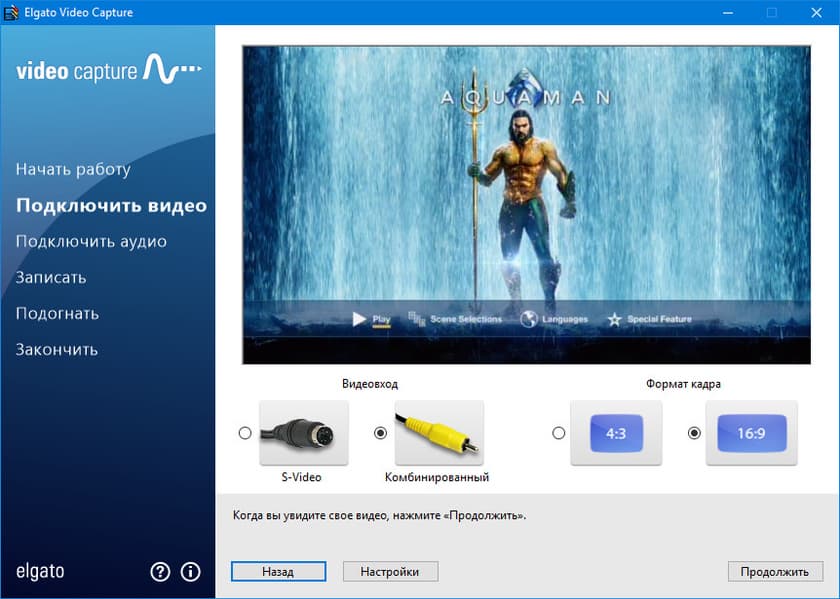
Task: Click the S-Video caption text
Action: tap(302, 477)
